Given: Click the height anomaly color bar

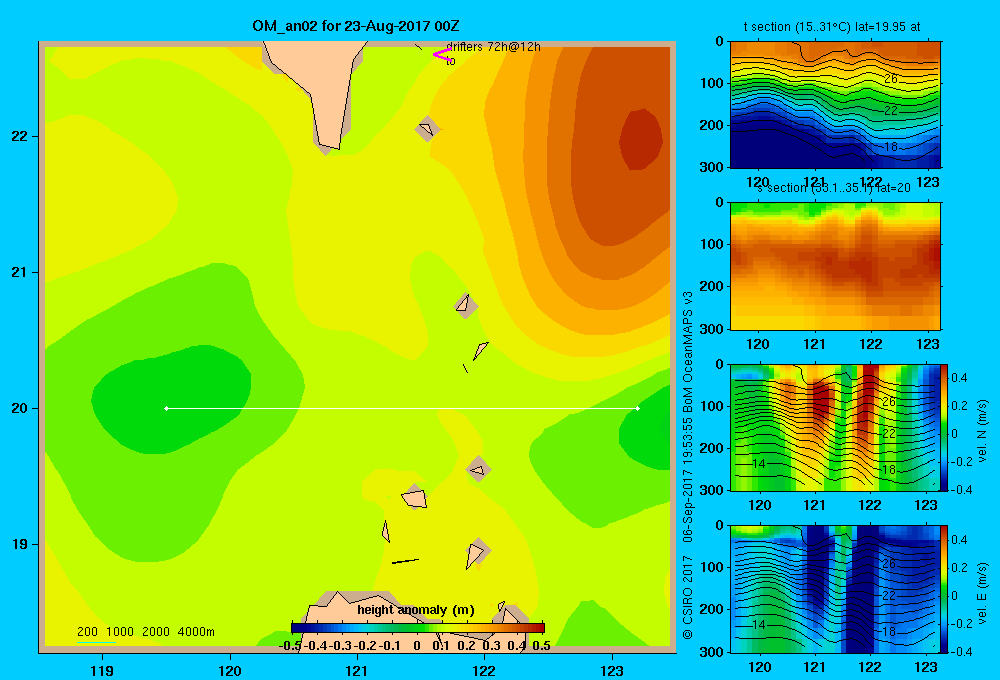Looking at the screenshot, I should [418, 628].
